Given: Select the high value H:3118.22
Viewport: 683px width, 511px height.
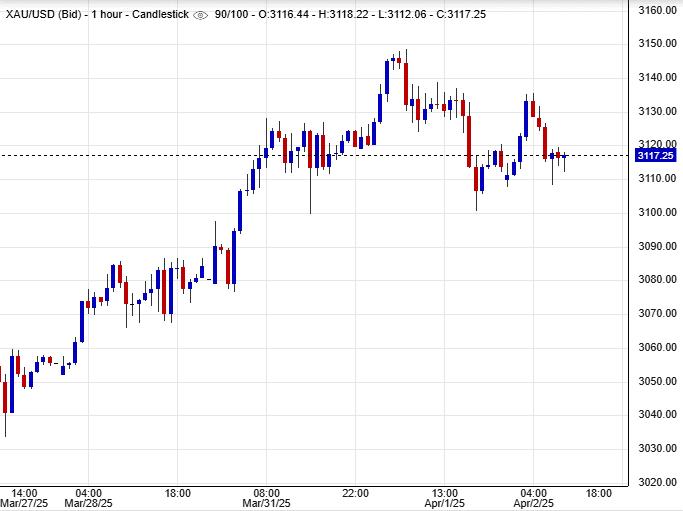Looking at the screenshot, I should tap(349, 15).
